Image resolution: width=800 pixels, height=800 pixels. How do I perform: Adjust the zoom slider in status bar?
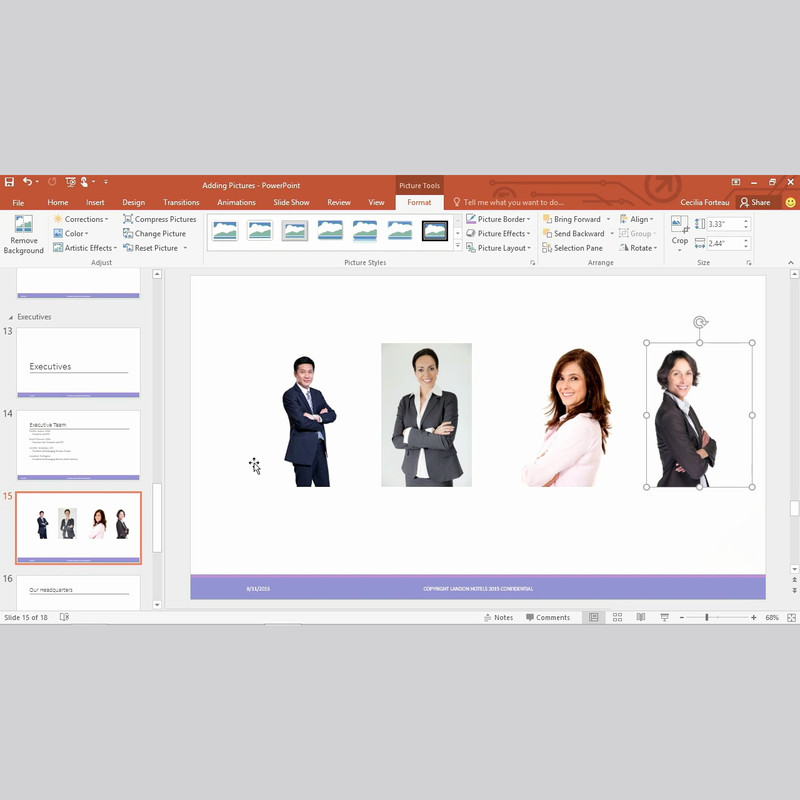tap(707, 618)
